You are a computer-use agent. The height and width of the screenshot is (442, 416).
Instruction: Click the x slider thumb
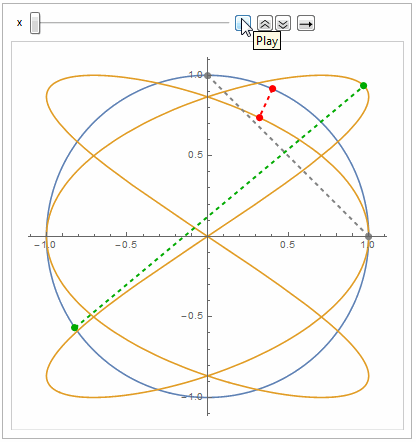35,23
